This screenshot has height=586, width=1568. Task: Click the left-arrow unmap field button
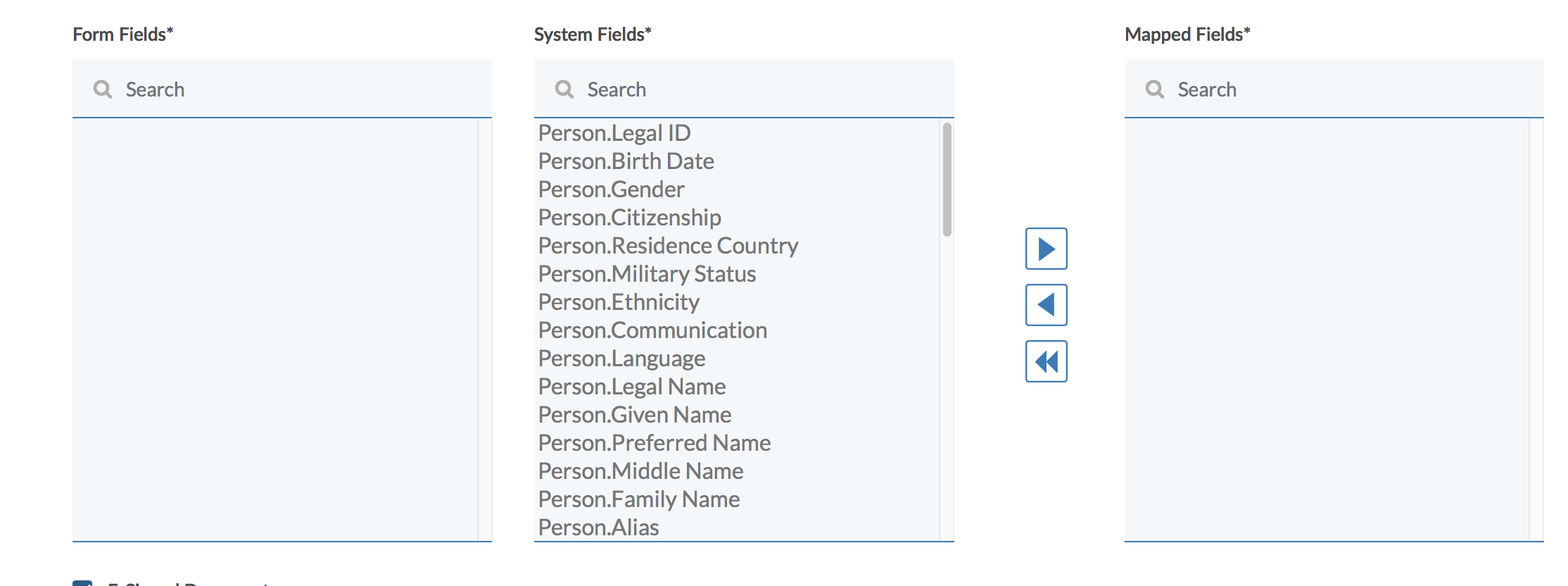(1046, 305)
